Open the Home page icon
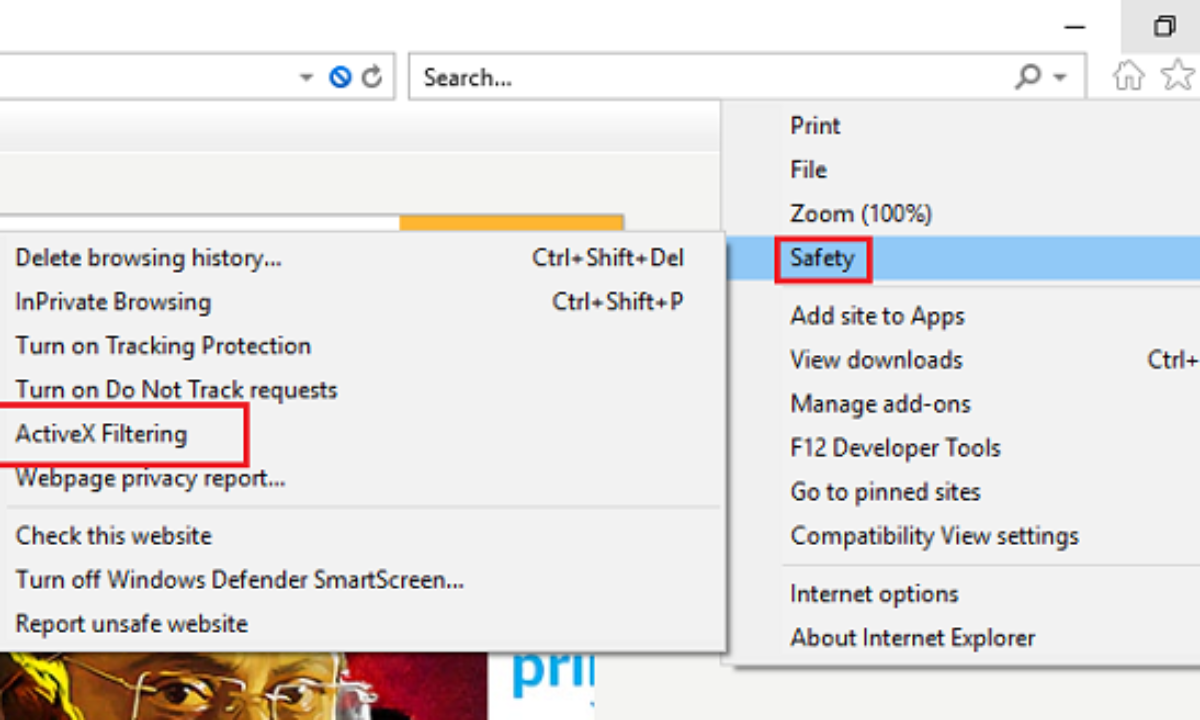 (1128, 76)
